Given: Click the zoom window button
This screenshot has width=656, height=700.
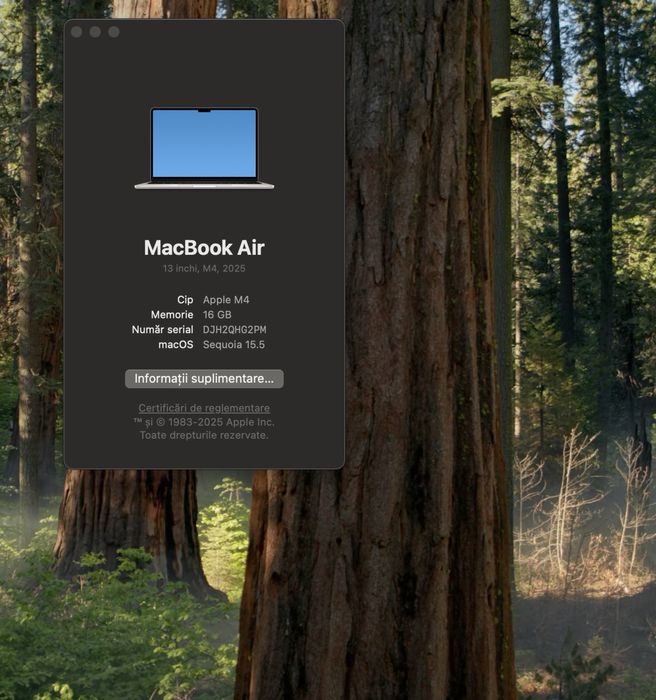Looking at the screenshot, I should coord(114,32).
